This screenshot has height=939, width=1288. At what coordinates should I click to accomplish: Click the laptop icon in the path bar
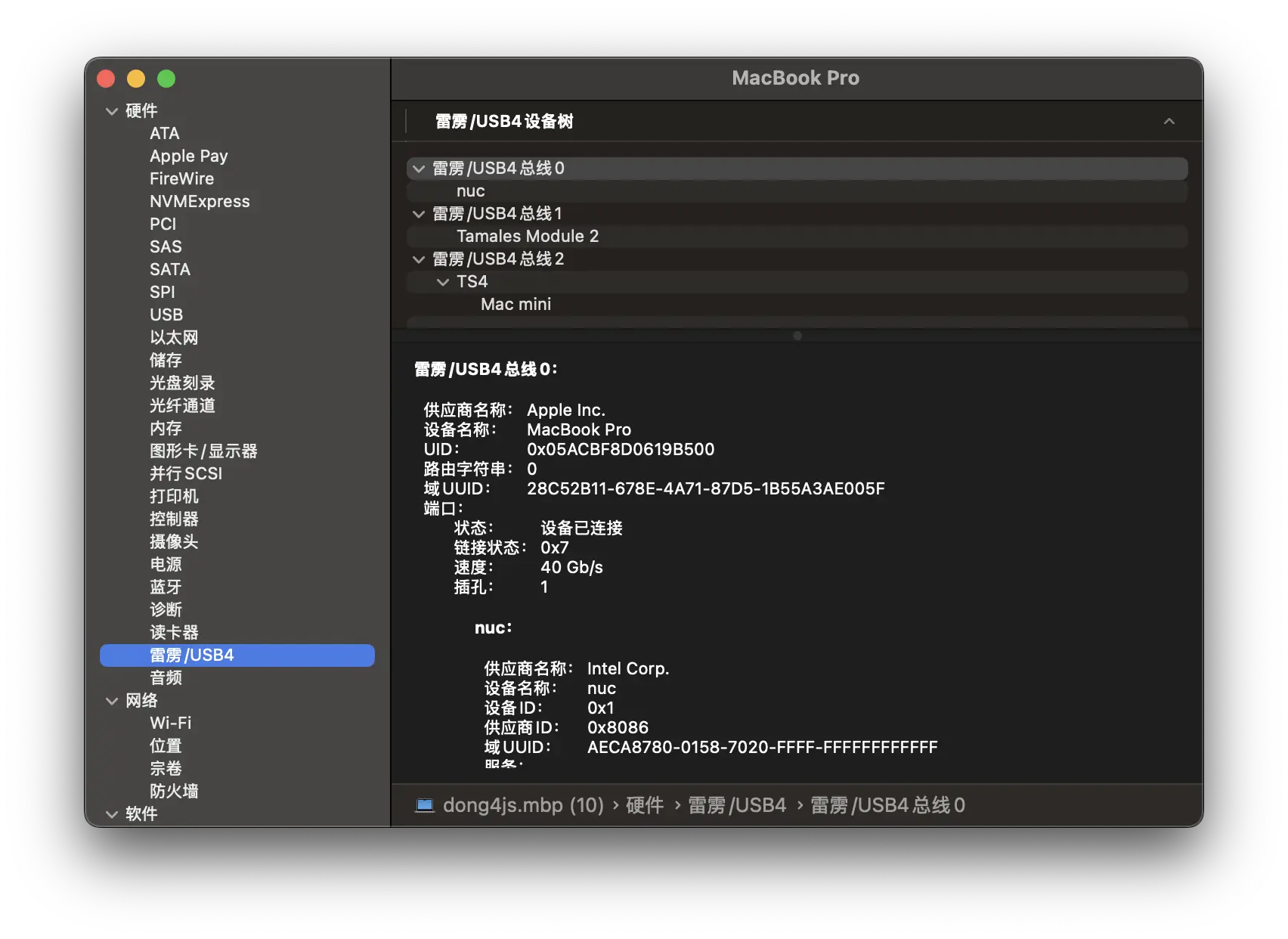(x=425, y=805)
